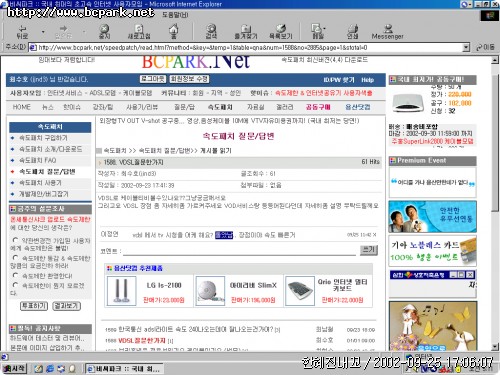This screenshot has height=375, width=500.
Task: Open the back history dropdown arrow
Action: point(43,32)
